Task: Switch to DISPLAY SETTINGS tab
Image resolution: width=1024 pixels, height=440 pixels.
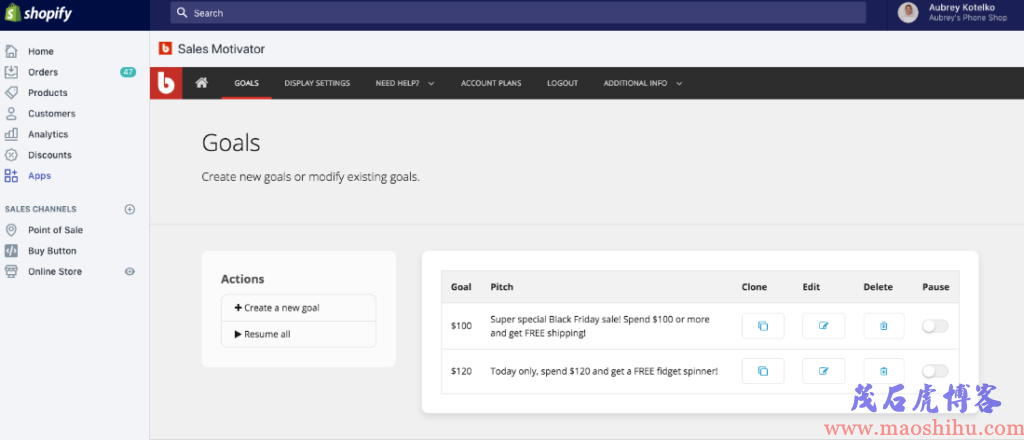Action: (x=317, y=84)
